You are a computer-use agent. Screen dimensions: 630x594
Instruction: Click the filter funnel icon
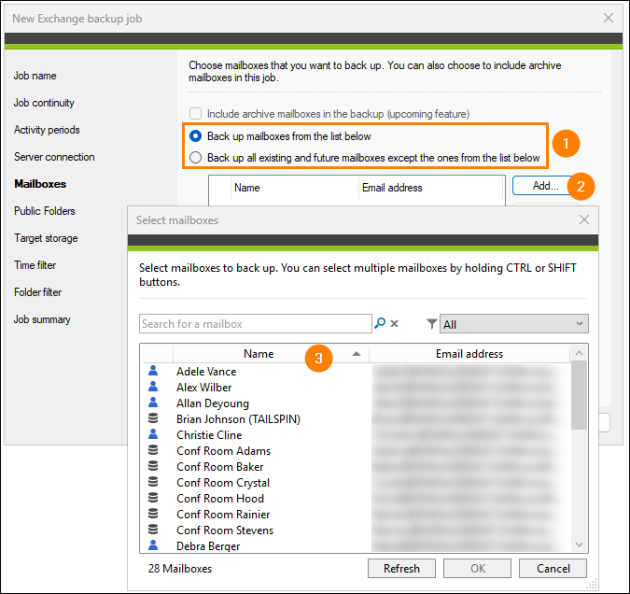pos(432,324)
